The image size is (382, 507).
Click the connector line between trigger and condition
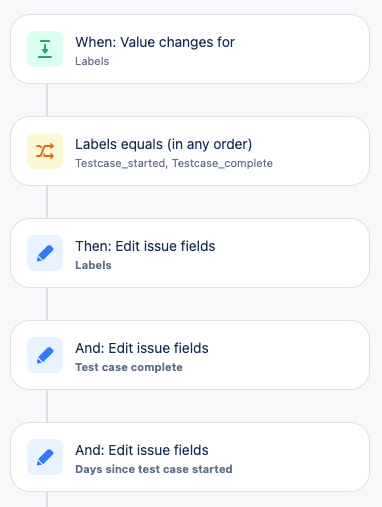[47, 100]
